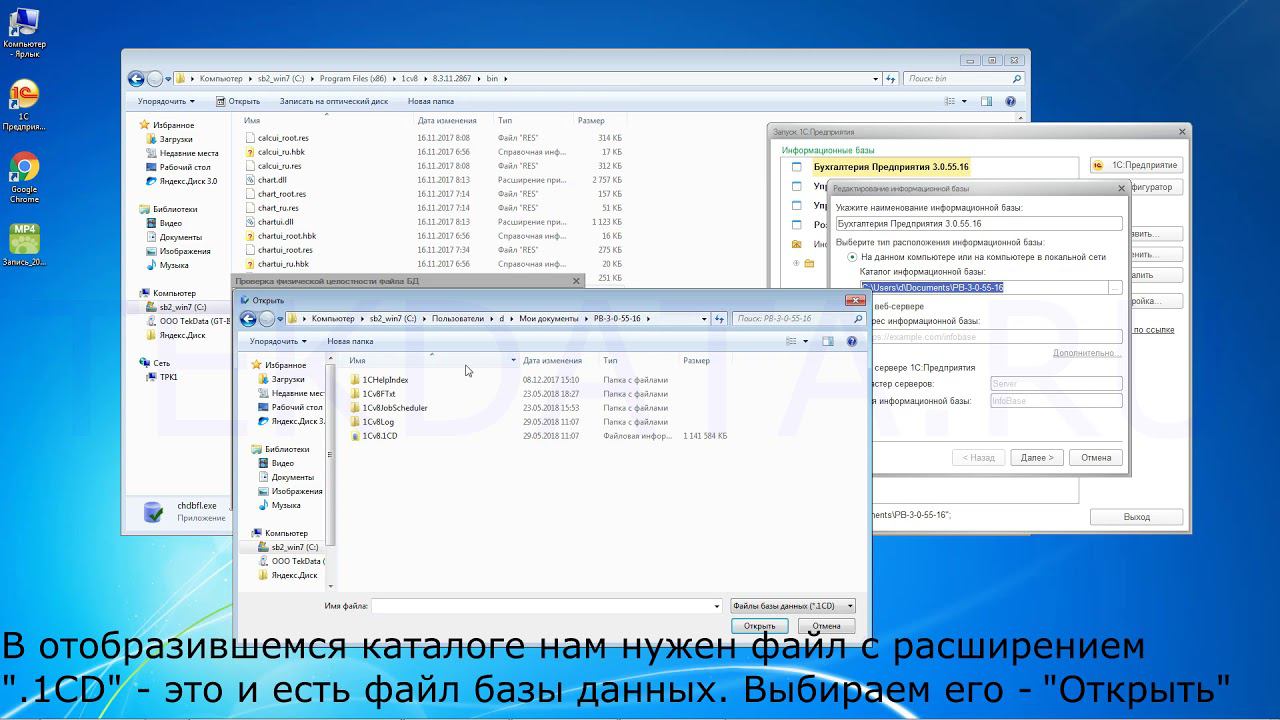The width and height of the screenshot is (1280, 720).
Task: Open the 1CHelpIndex folder in dialog
Action: click(x=385, y=380)
